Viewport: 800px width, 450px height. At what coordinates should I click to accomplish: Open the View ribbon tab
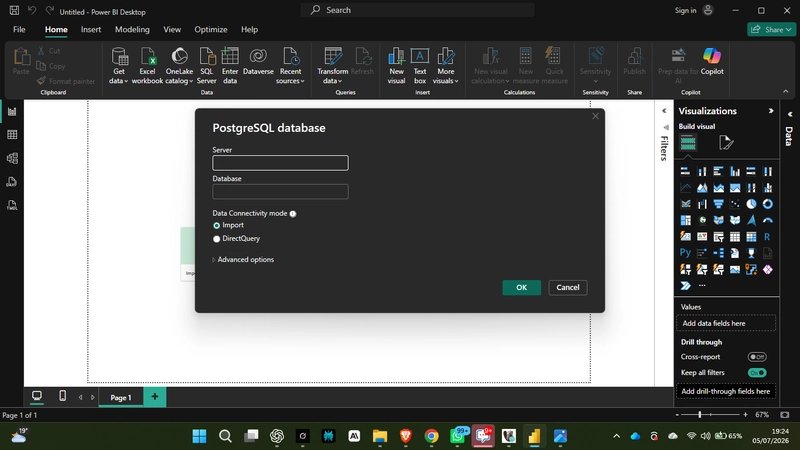(172, 30)
